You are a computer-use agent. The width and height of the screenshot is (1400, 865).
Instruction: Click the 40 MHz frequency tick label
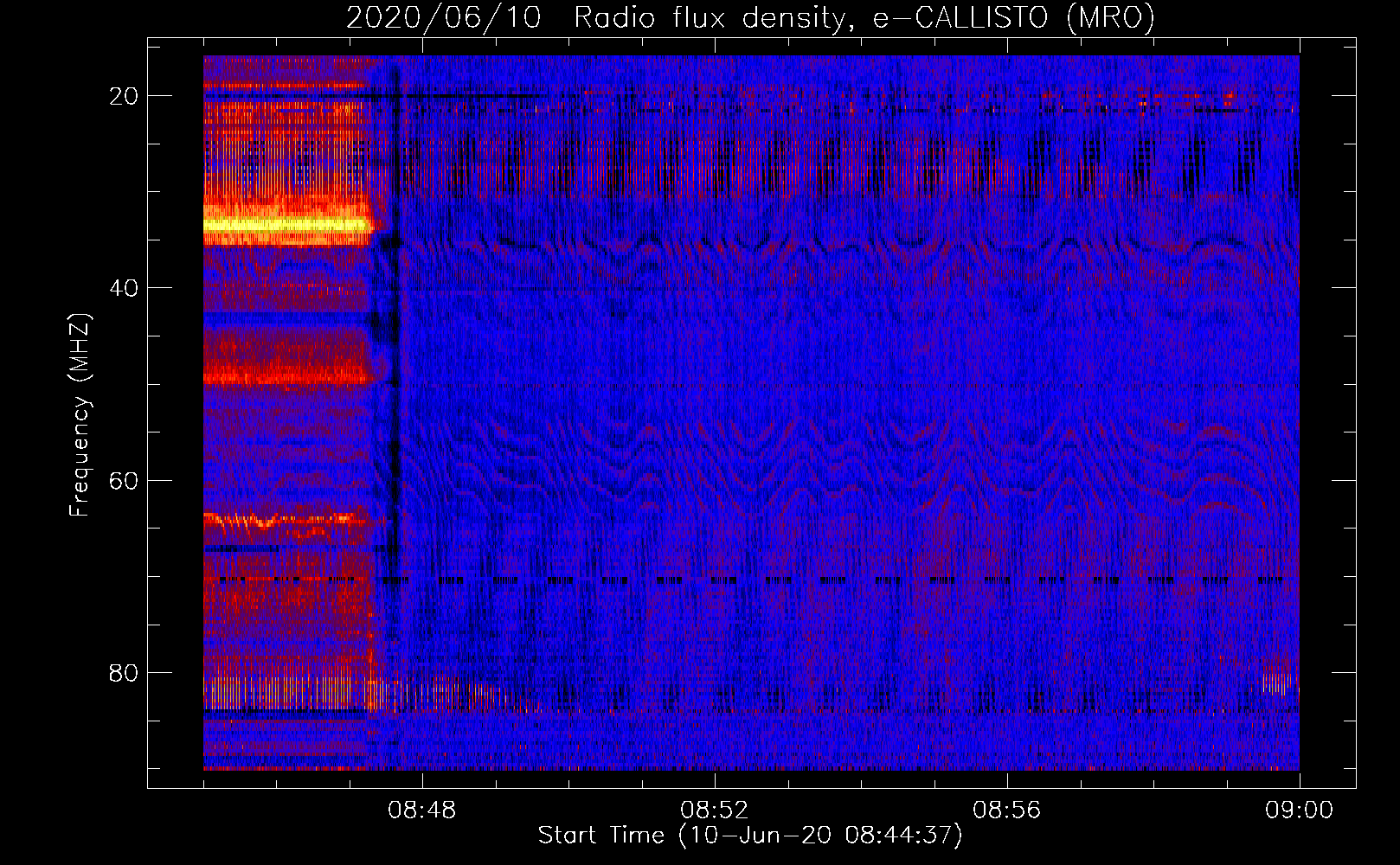click(124, 288)
